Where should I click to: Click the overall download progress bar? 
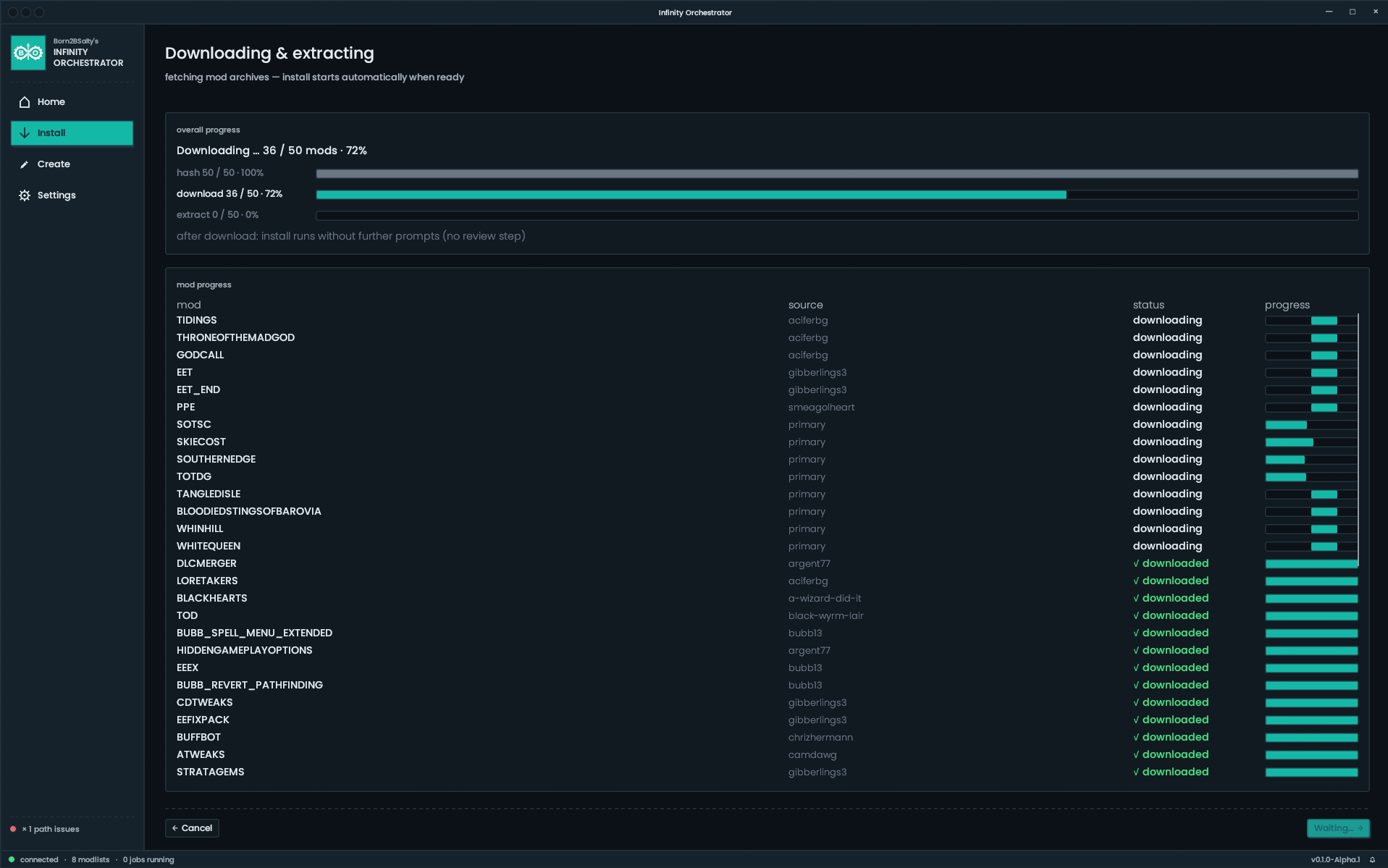point(837,195)
